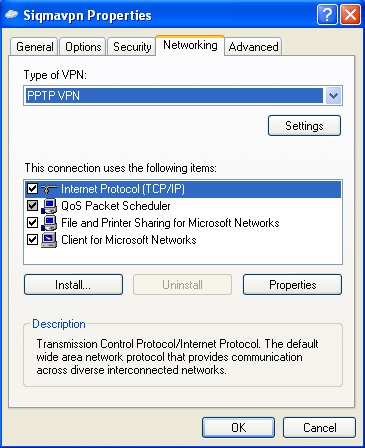Close the Siqmavpn Properties dialog
Image resolution: width=365 pixels, height=448 pixels.
[x=350, y=15]
